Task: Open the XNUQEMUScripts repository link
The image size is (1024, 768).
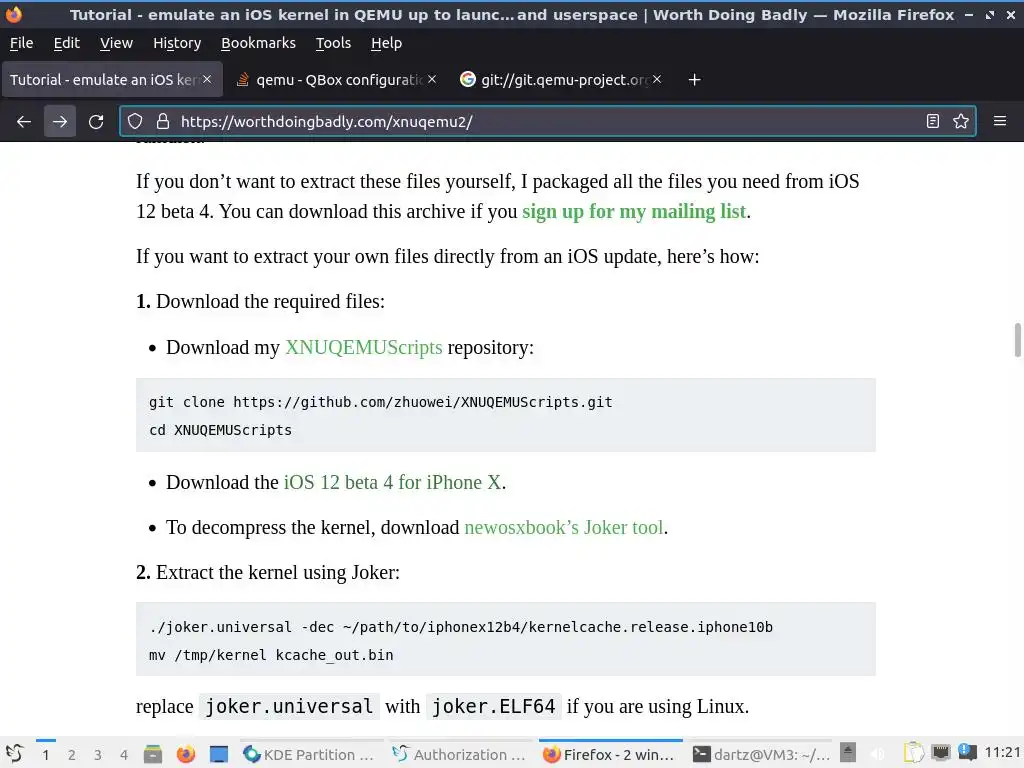Action: pos(364,347)
